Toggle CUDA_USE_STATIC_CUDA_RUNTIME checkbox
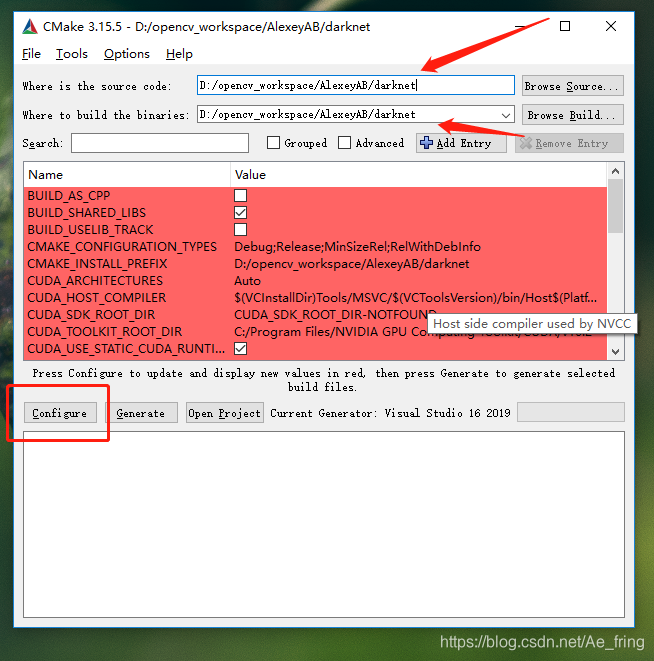 pos(240,349)
